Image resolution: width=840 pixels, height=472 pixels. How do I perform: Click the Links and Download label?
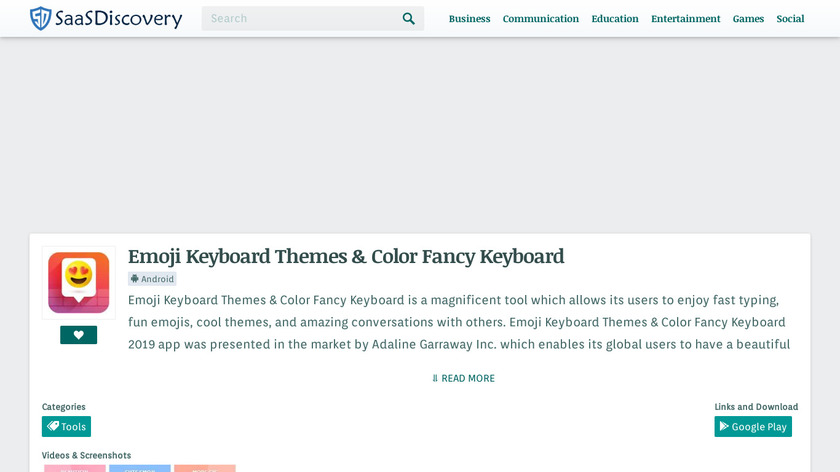point(756,407)
